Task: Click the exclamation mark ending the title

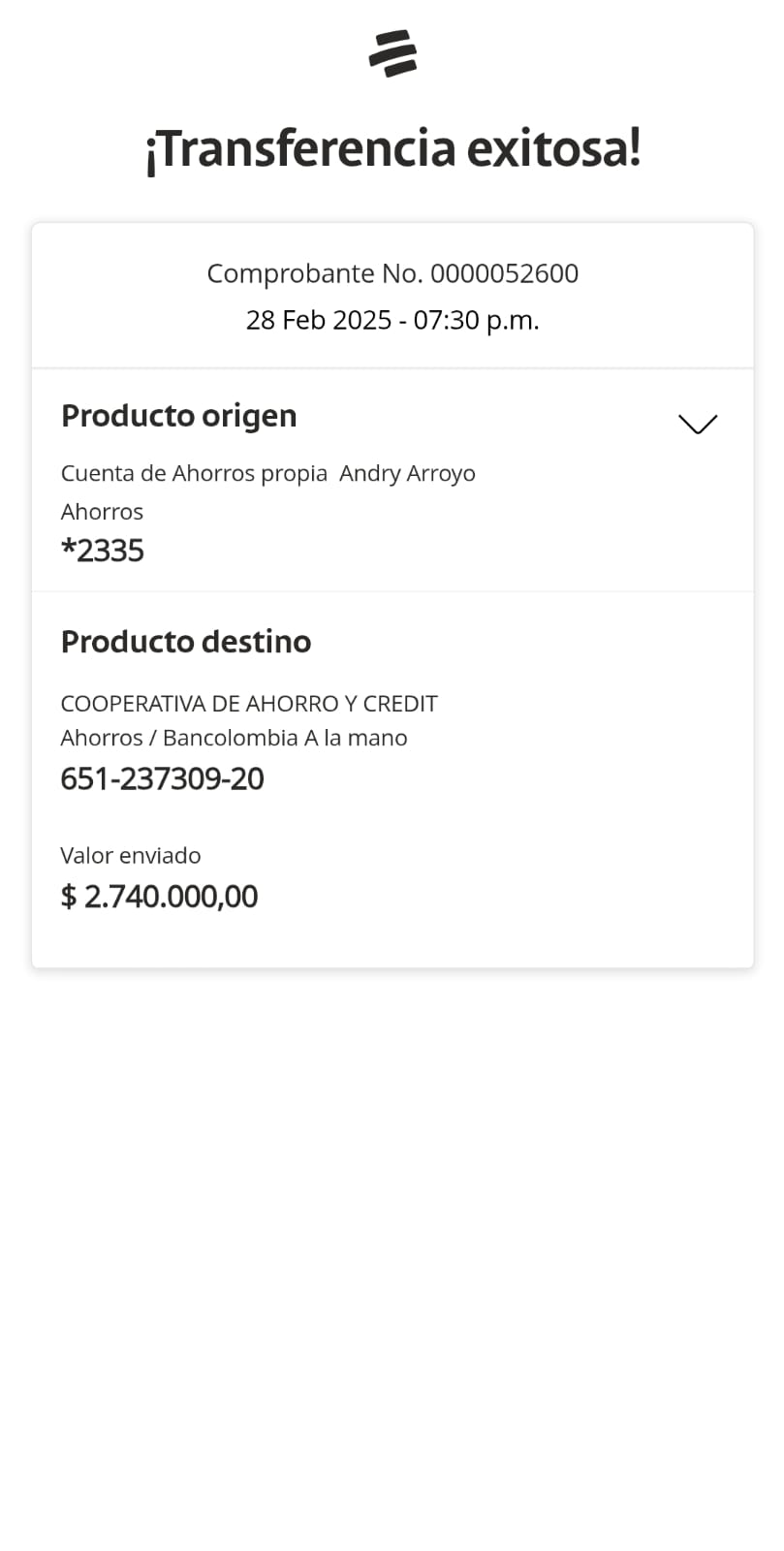Action: pos(634,148)
